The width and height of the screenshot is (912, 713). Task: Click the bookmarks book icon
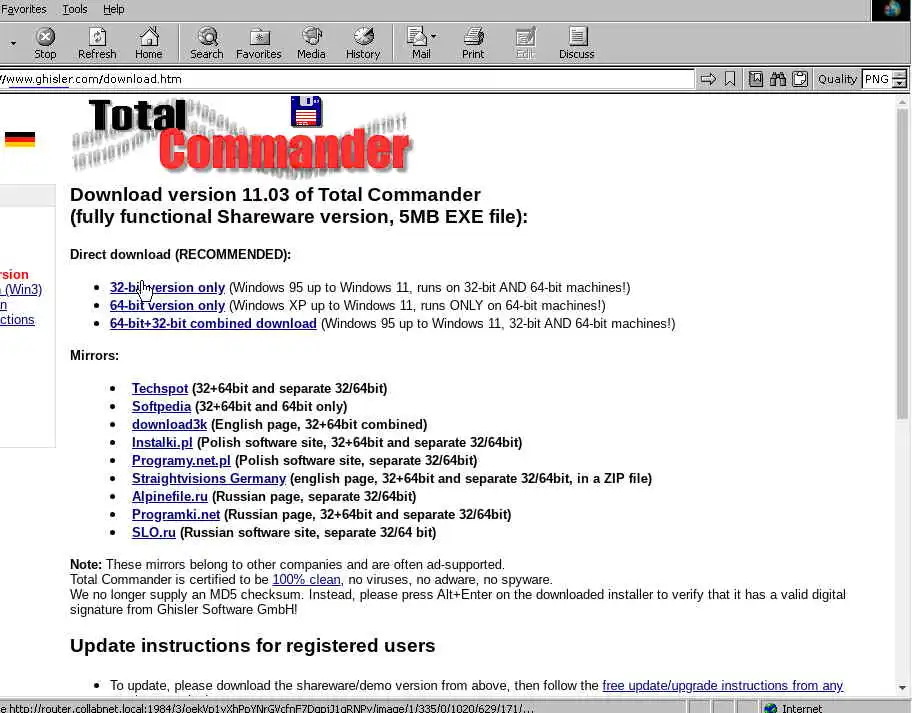[x=756, y=79]
